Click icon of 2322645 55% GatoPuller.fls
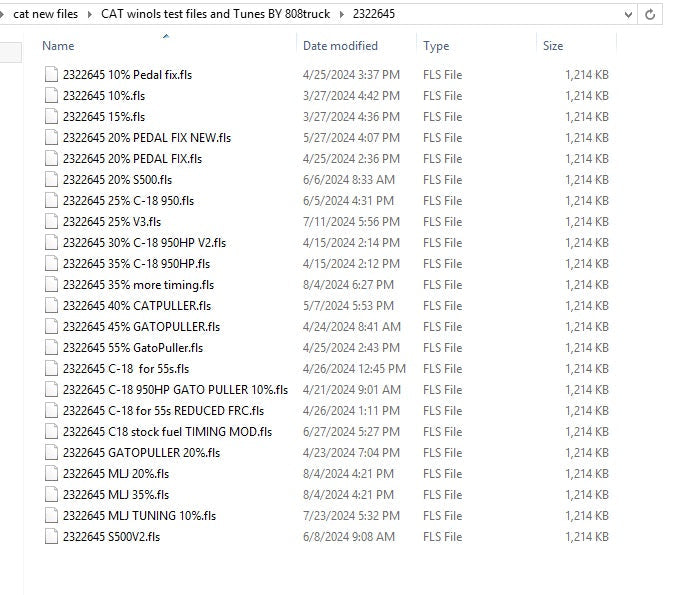The image size is (673, 595). click(52, 348)
